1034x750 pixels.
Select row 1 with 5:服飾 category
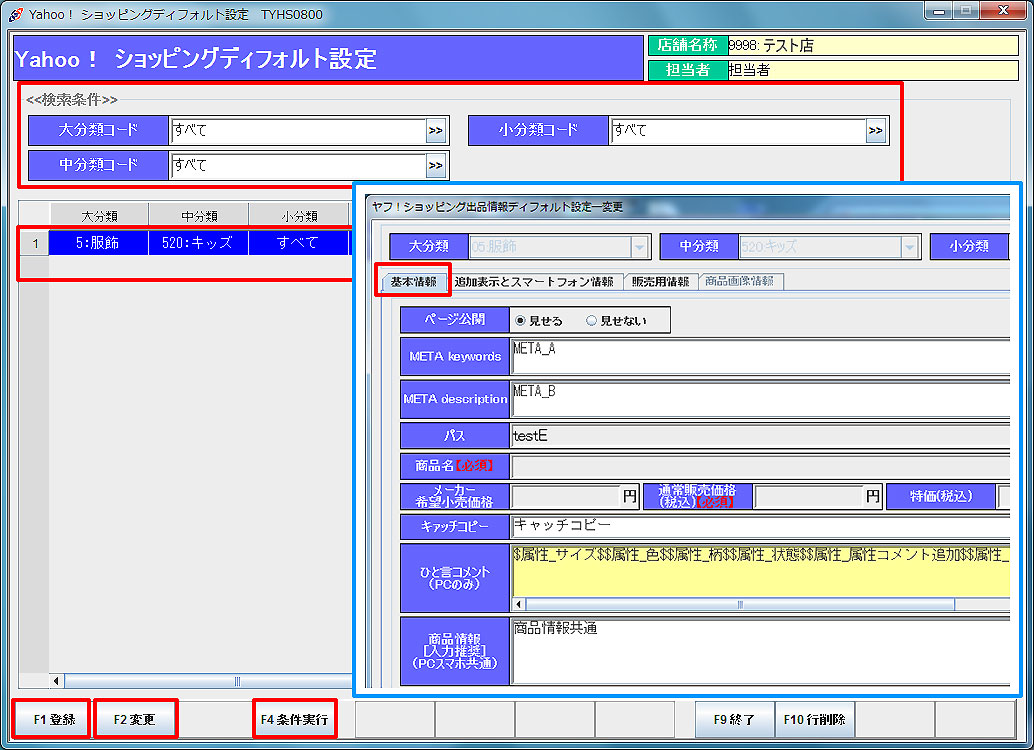[x=98, y=243]
